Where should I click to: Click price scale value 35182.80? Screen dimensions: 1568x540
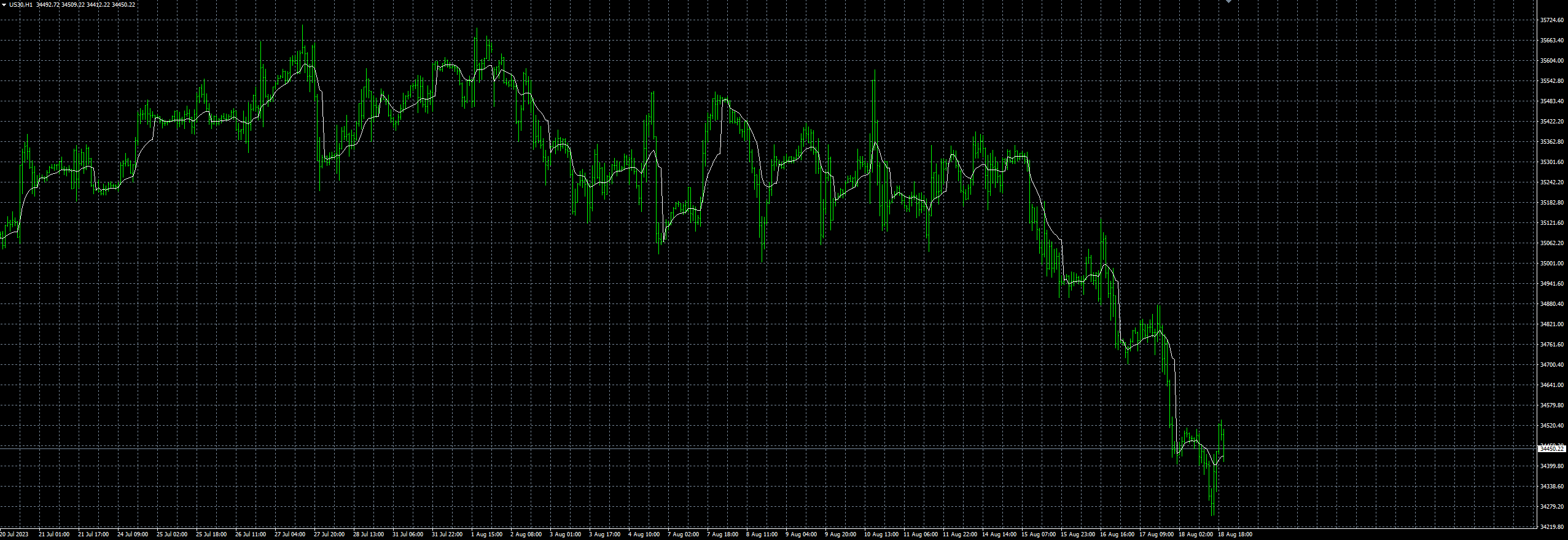(1551, 203)
